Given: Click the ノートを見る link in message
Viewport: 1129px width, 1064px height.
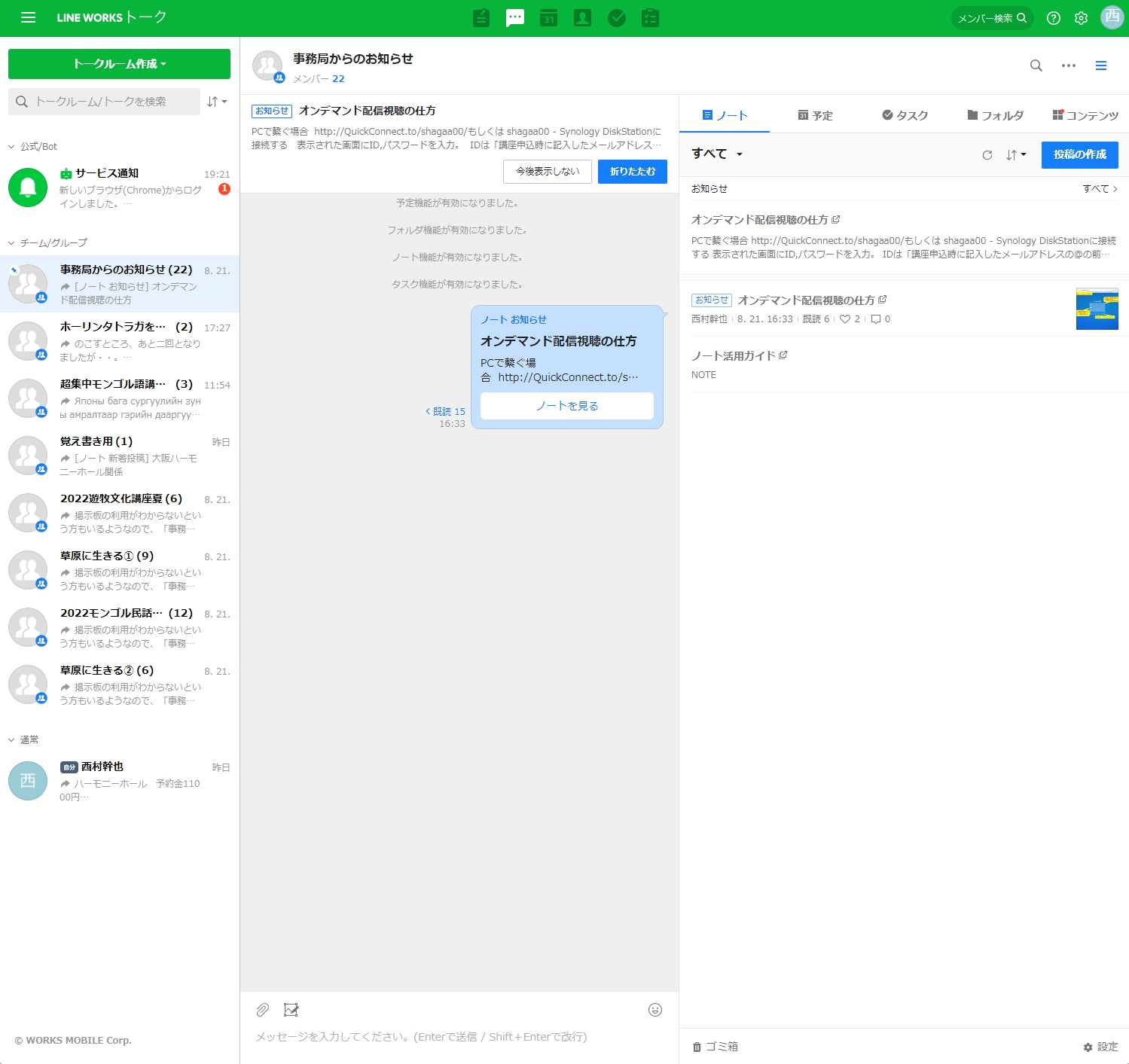Looking at the screenshot, I should coord(566,406).
